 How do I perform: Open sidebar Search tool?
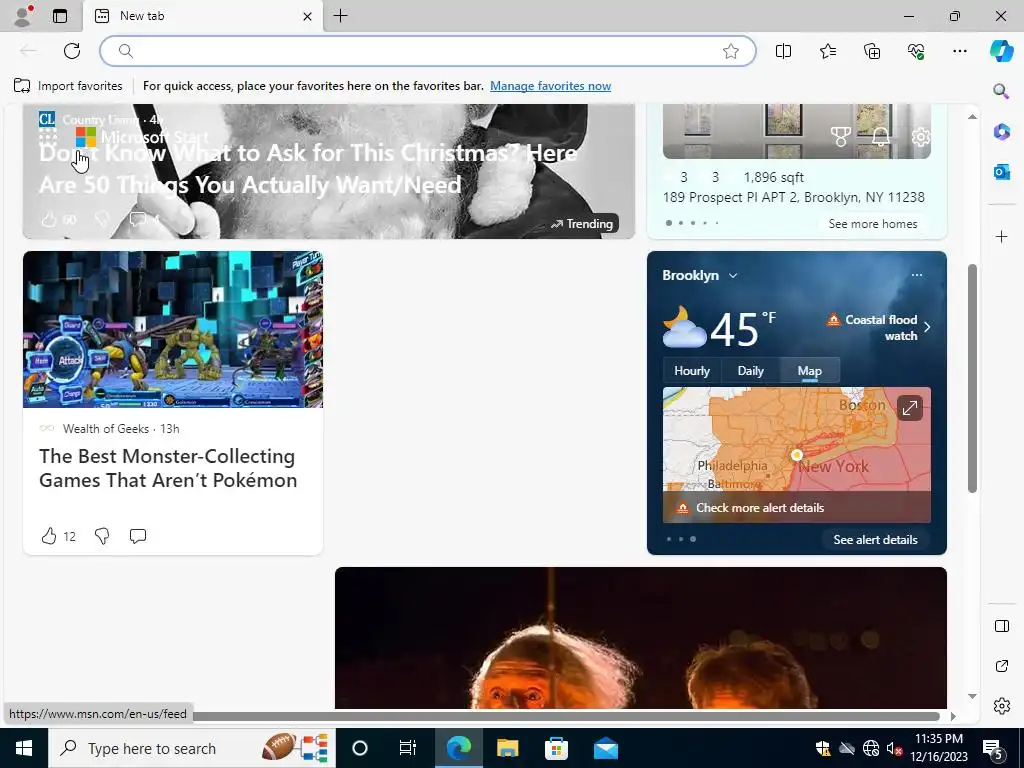[x=1001, y=91]
